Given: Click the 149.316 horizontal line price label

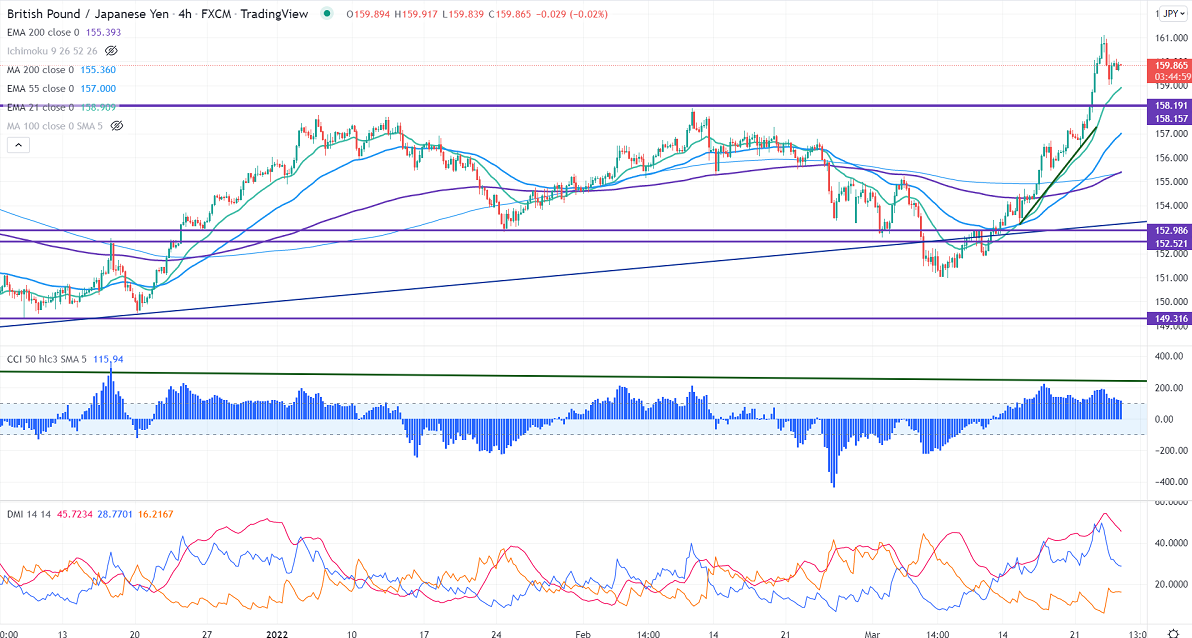Looking at the screenshot, I should click(1171, 319).
